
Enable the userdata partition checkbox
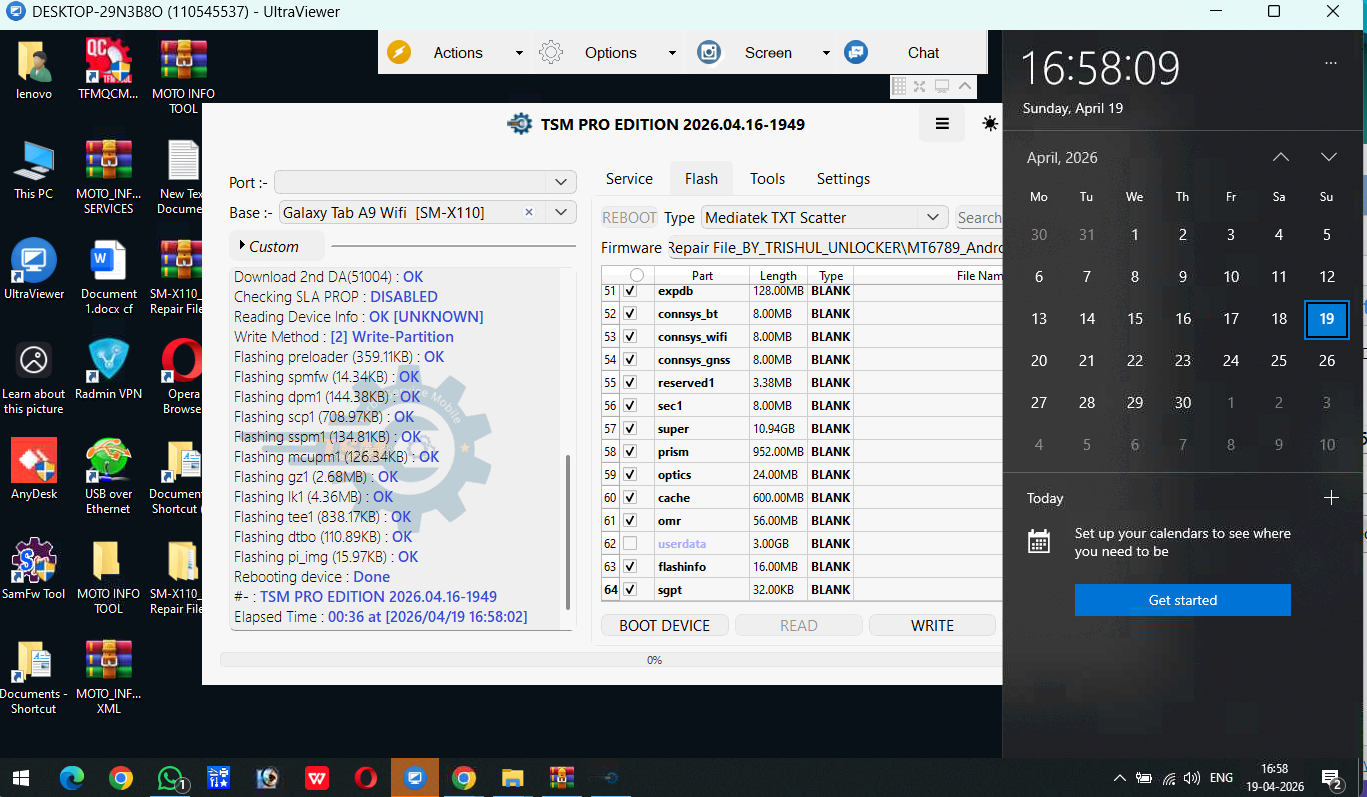[630, 544]
